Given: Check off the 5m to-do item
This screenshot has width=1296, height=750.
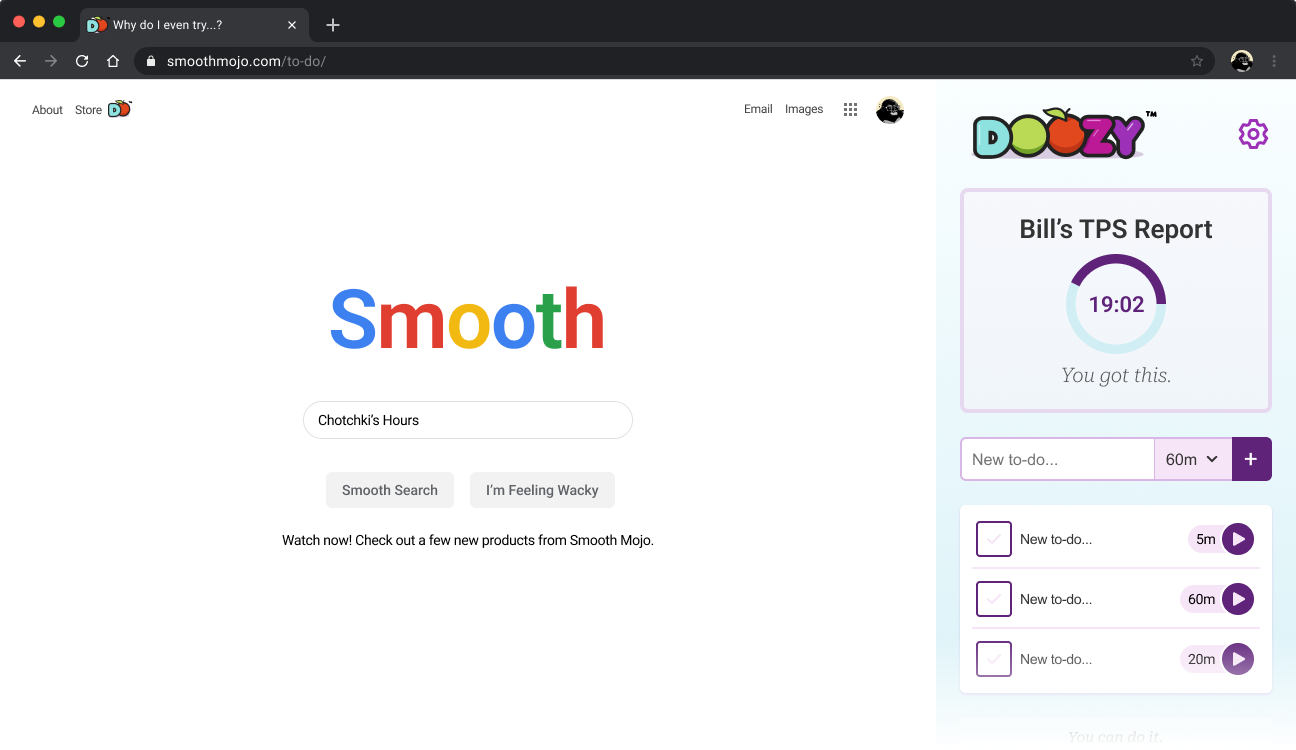Looking at the screenshot, I should tap(994, 539).
